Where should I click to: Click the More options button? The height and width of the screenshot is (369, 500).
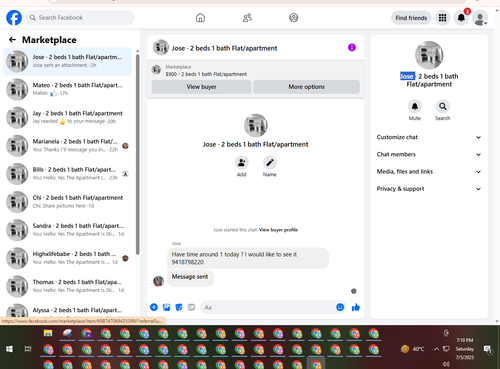point(306,87)
